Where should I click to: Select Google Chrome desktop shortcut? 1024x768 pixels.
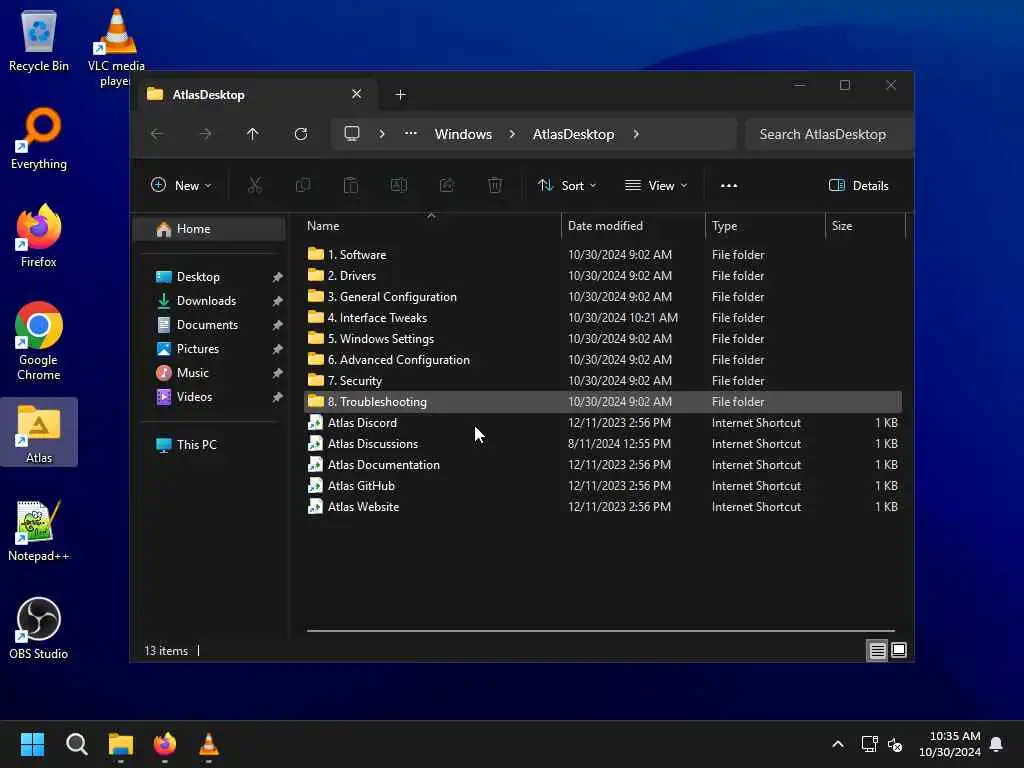(x=39, y=341)
